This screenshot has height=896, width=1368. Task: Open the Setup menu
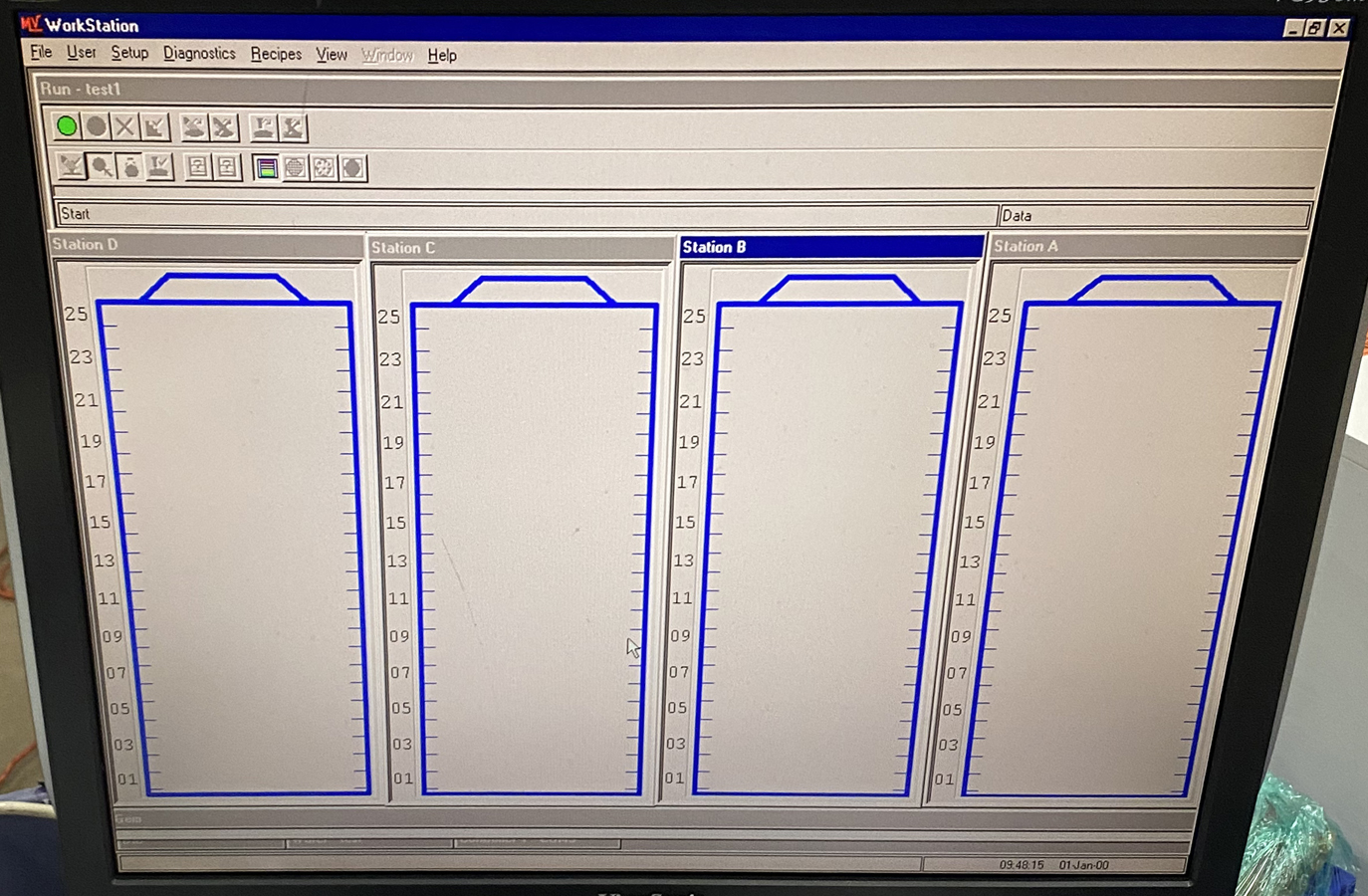pos(129,53)
